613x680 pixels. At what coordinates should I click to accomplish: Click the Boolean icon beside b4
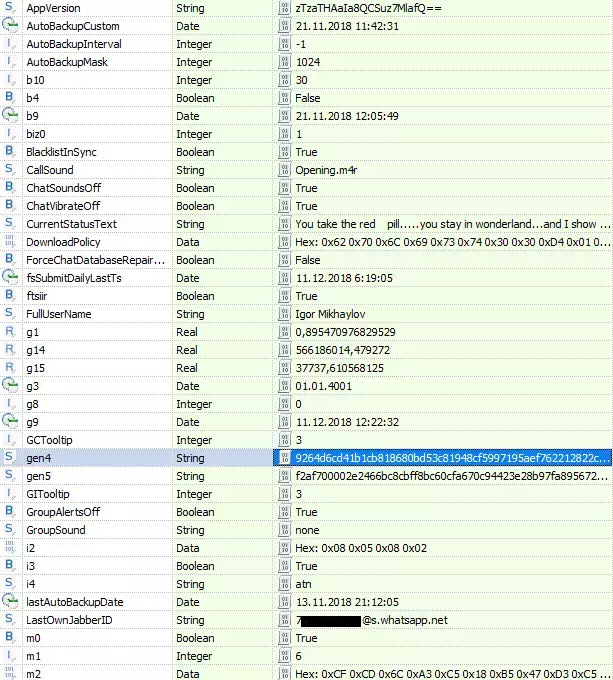(9, 98)
